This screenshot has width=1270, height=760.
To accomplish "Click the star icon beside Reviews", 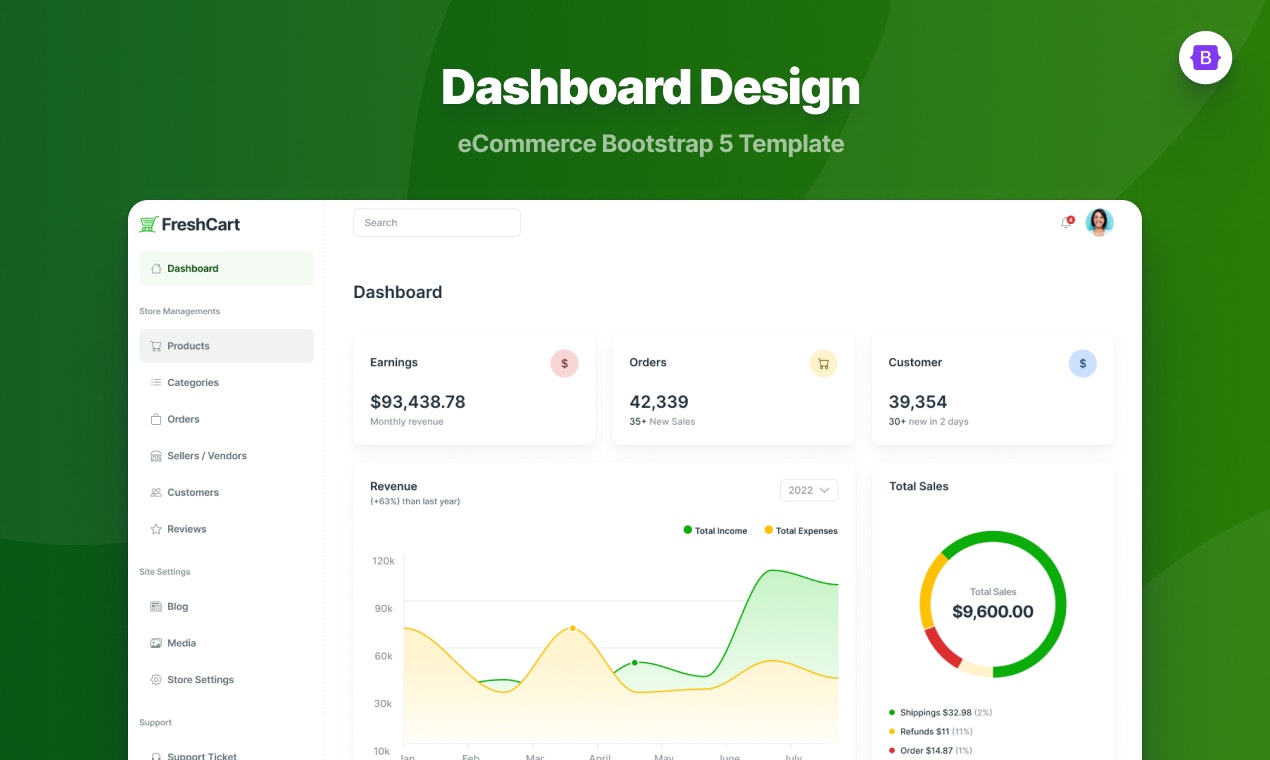I will coord(156,529).
